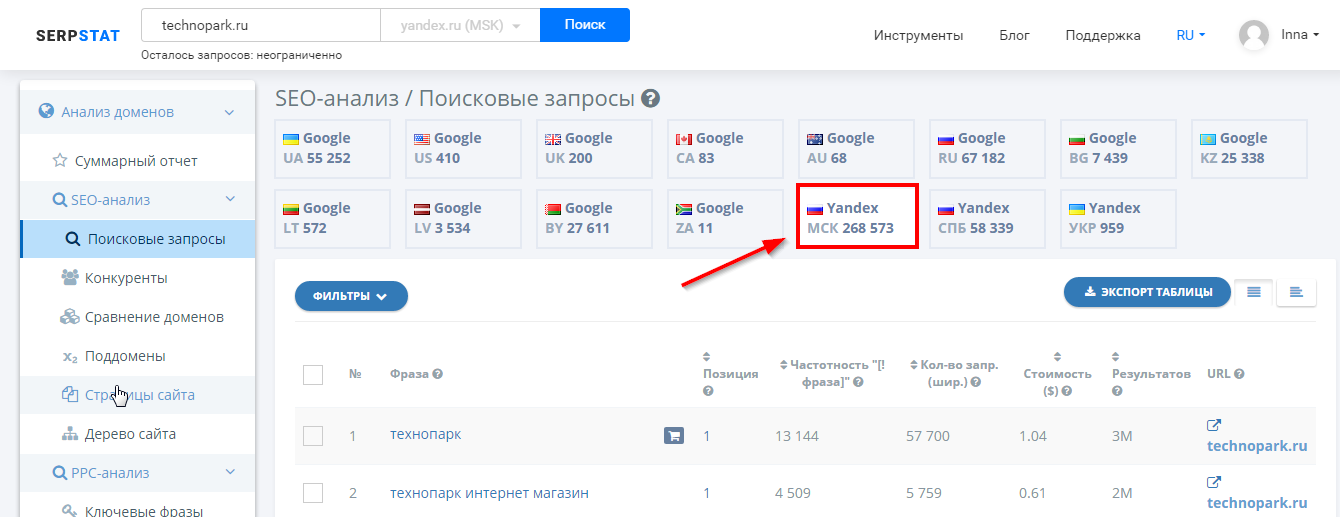Tick the checkbox for технопарк row
1340x517 pixels.
pos(313,436)
